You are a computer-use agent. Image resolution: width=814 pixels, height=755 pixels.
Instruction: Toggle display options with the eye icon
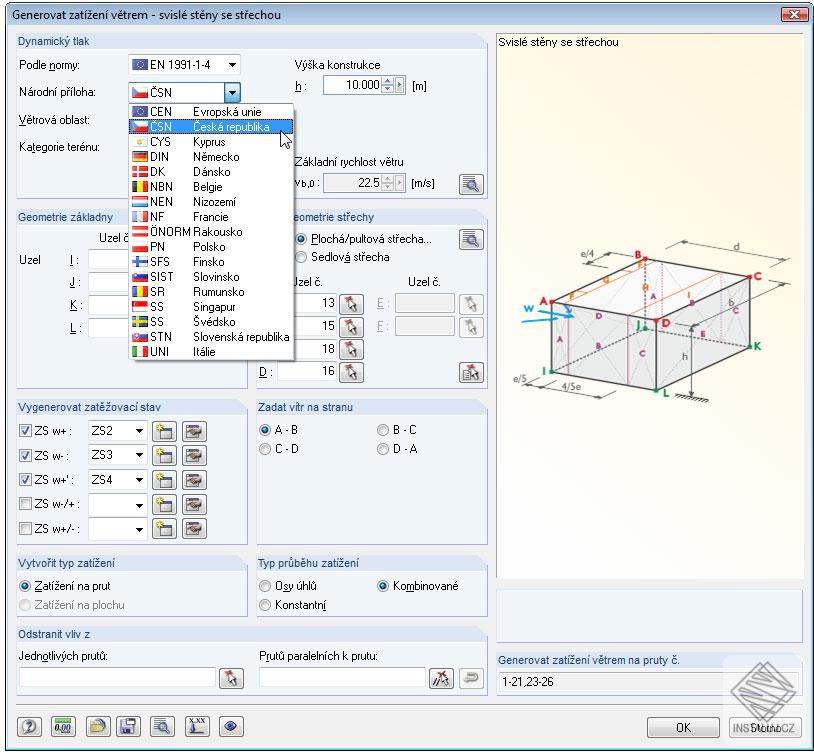(229, 727)
